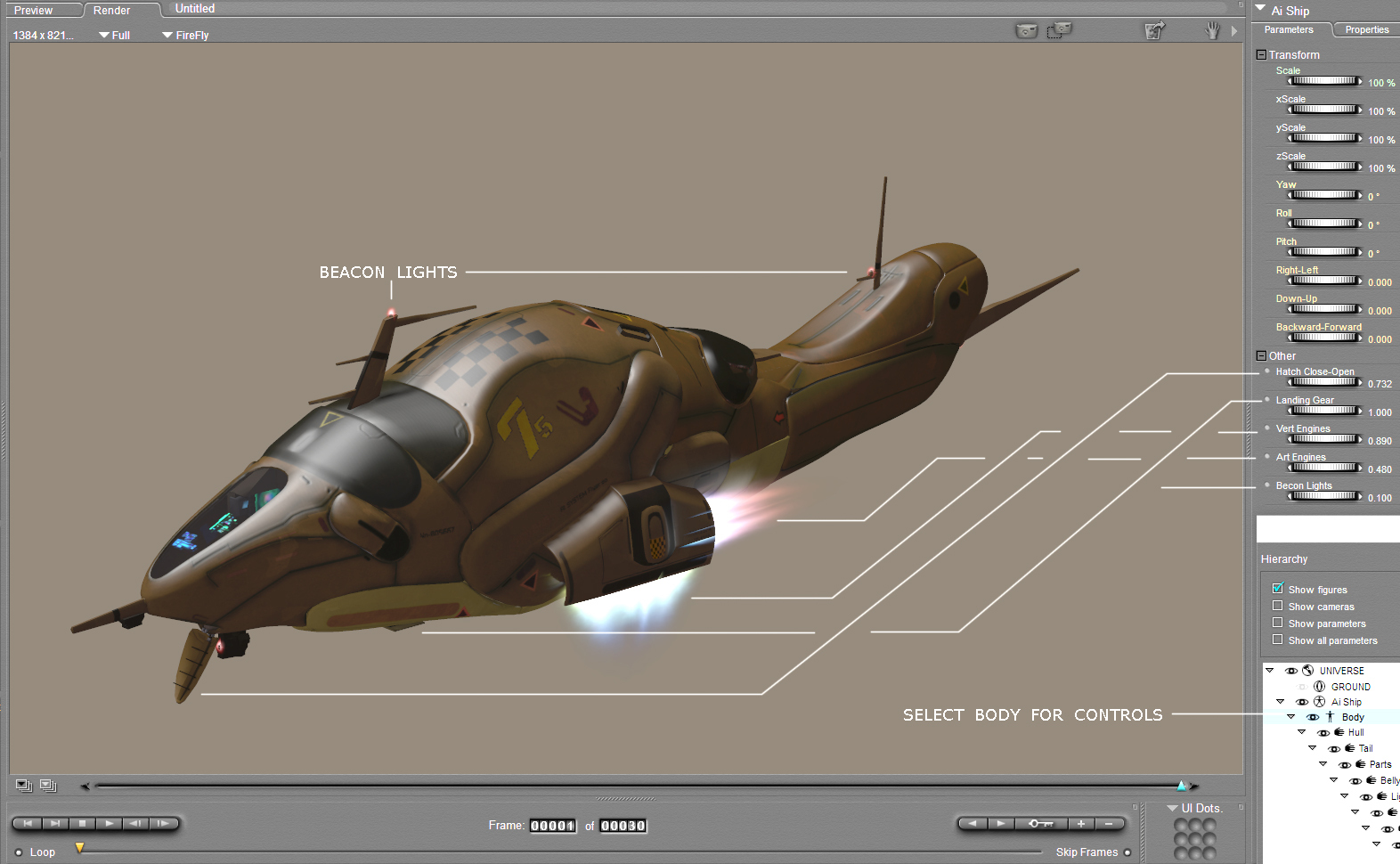Open the Full render size dropdown
Screen dimensions: 1400x864
(115, 36)
